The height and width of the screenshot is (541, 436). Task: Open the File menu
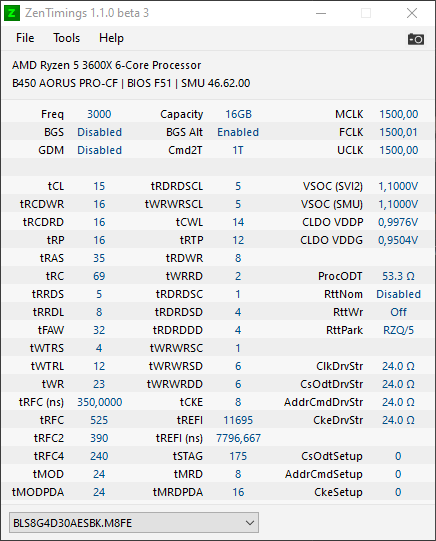pyautogui.click(x=25, y=38)
